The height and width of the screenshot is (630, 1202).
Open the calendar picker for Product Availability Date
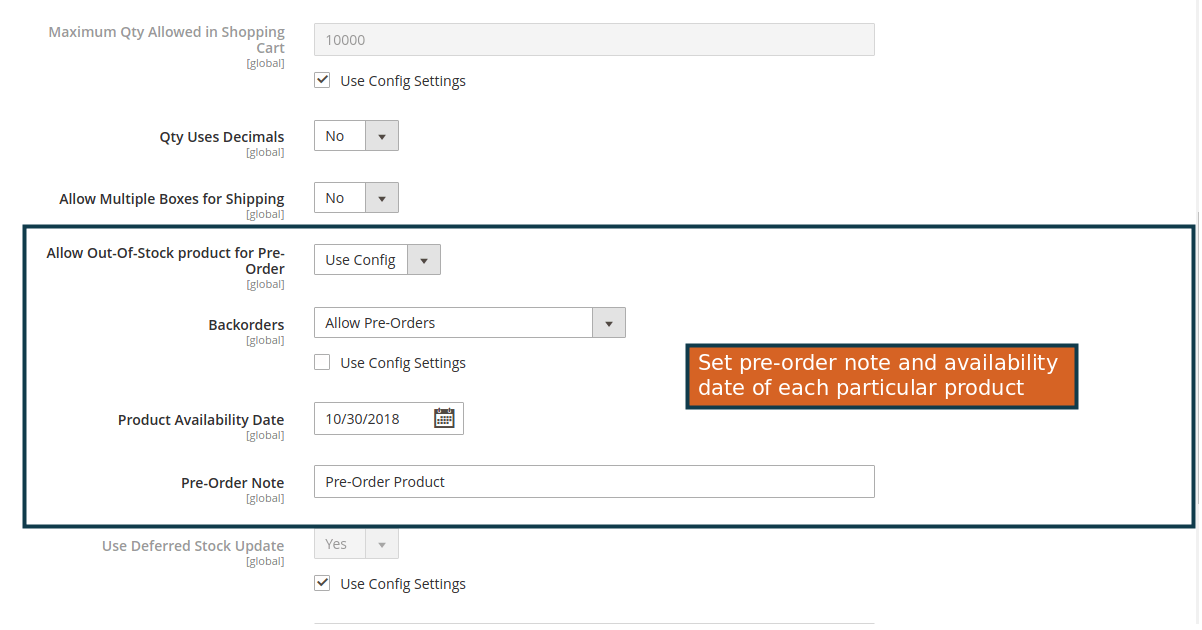point(444,419)
